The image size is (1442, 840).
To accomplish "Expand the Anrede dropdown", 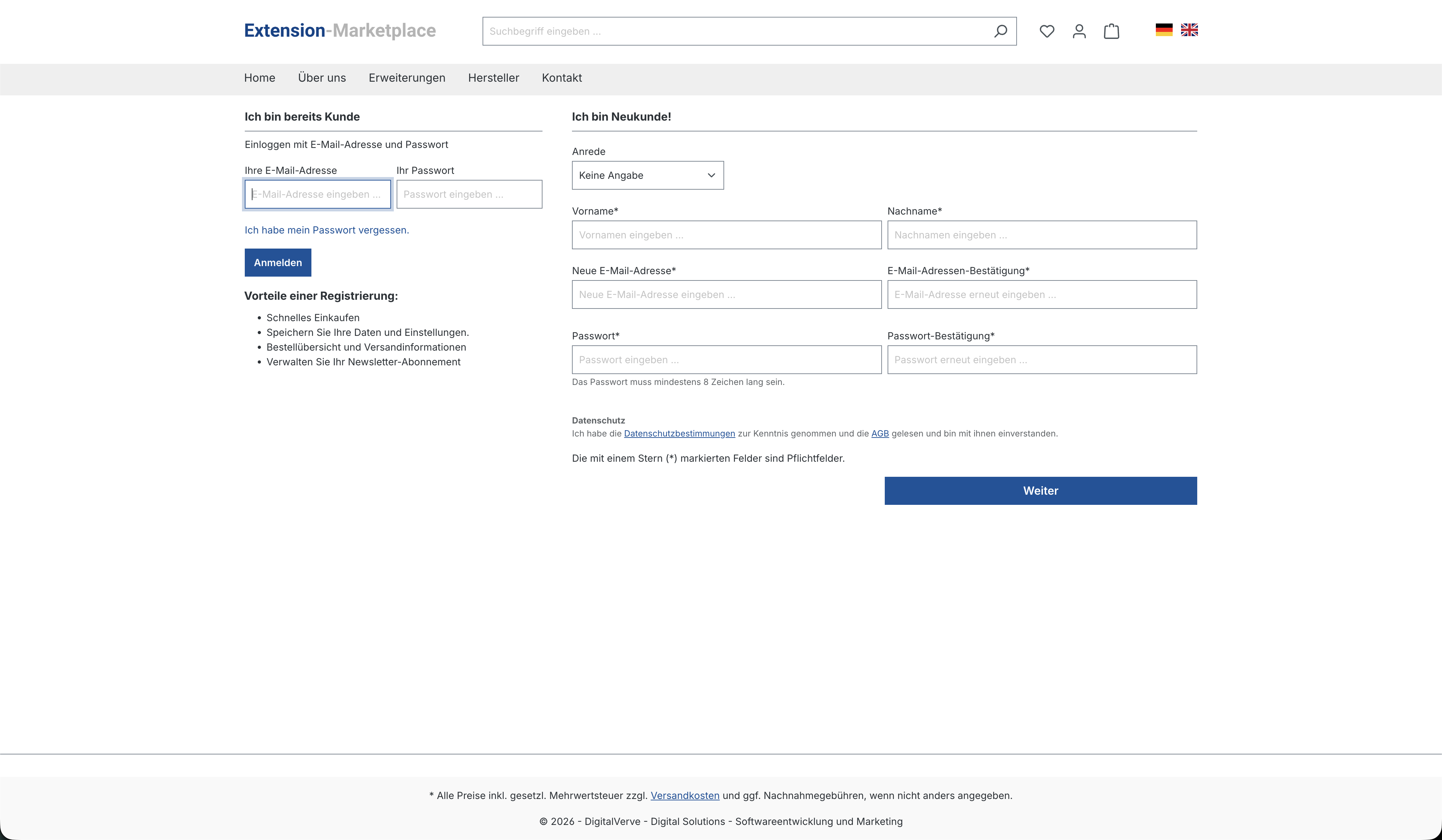I will point(647,175).
